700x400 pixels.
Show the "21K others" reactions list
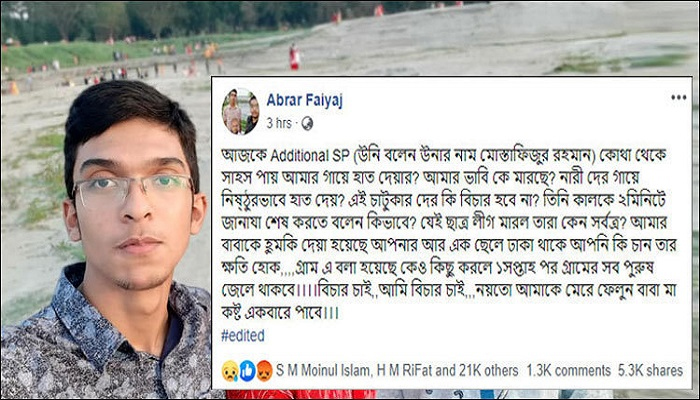tap(486, 371)
